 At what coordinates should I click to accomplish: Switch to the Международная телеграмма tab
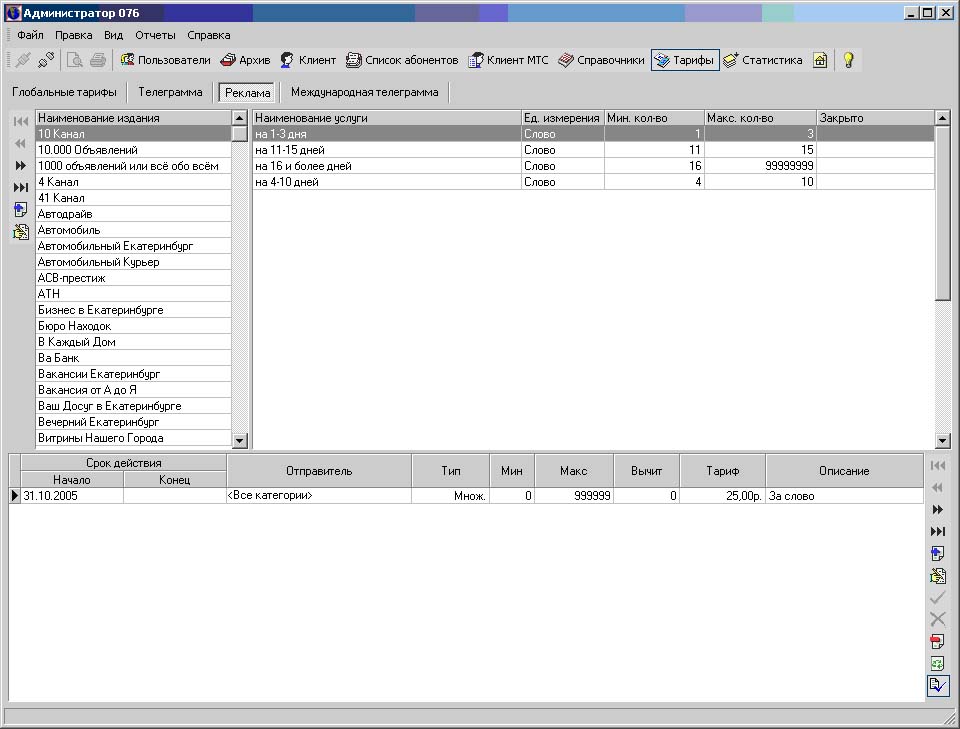point(364,92)
